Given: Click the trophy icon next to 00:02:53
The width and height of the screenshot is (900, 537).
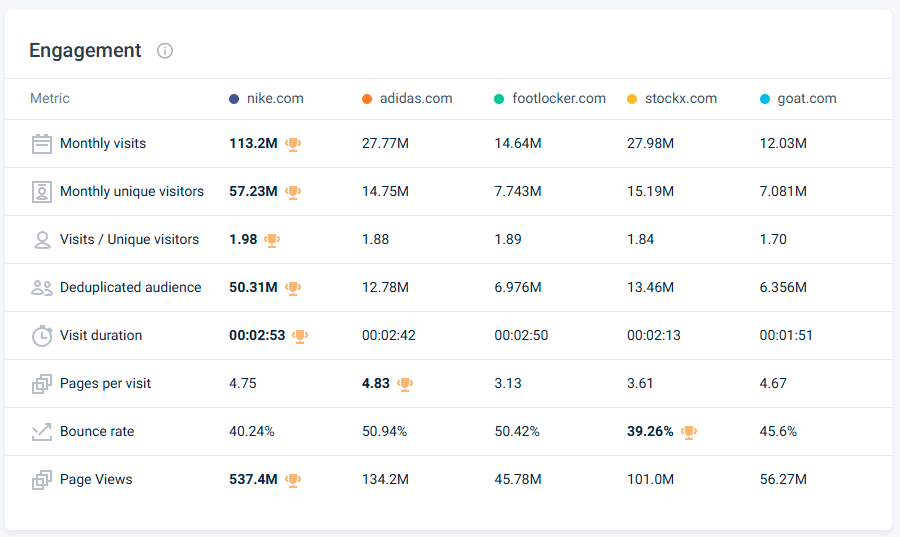Looking at the screenshot, I should pos(300,336).
